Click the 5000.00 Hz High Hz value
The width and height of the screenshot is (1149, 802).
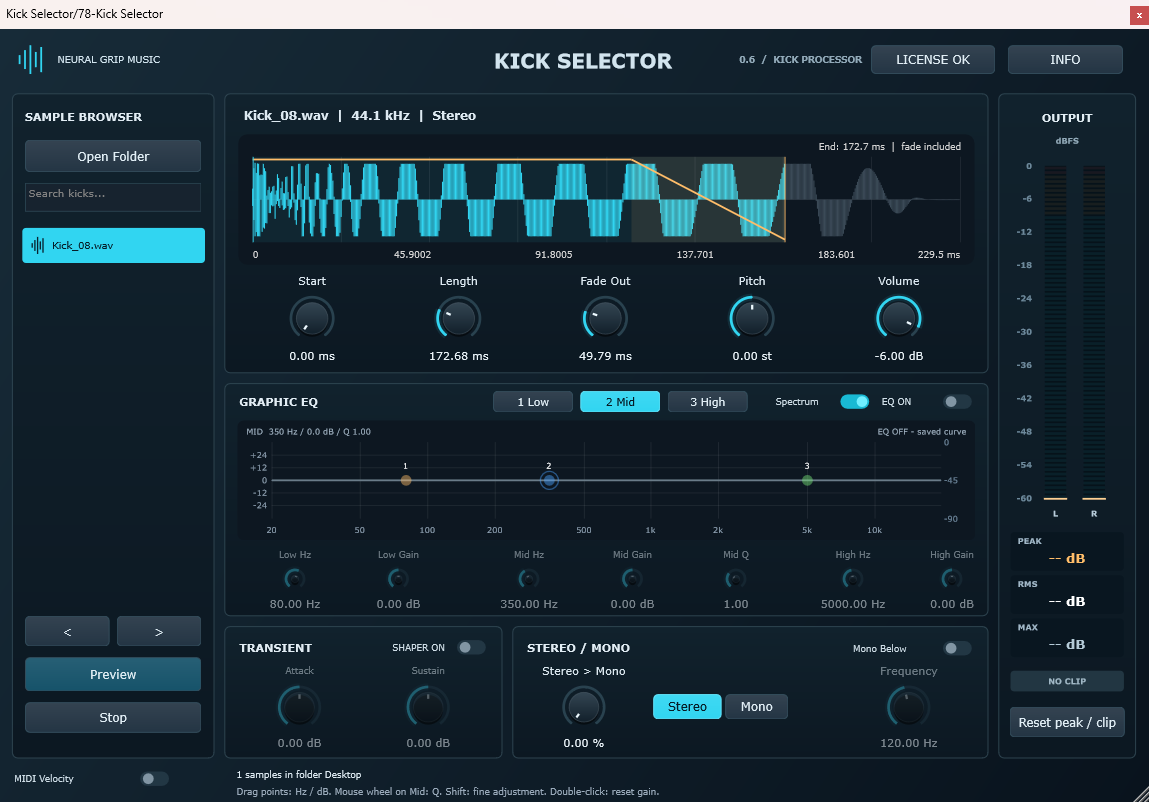pos(852,604)
